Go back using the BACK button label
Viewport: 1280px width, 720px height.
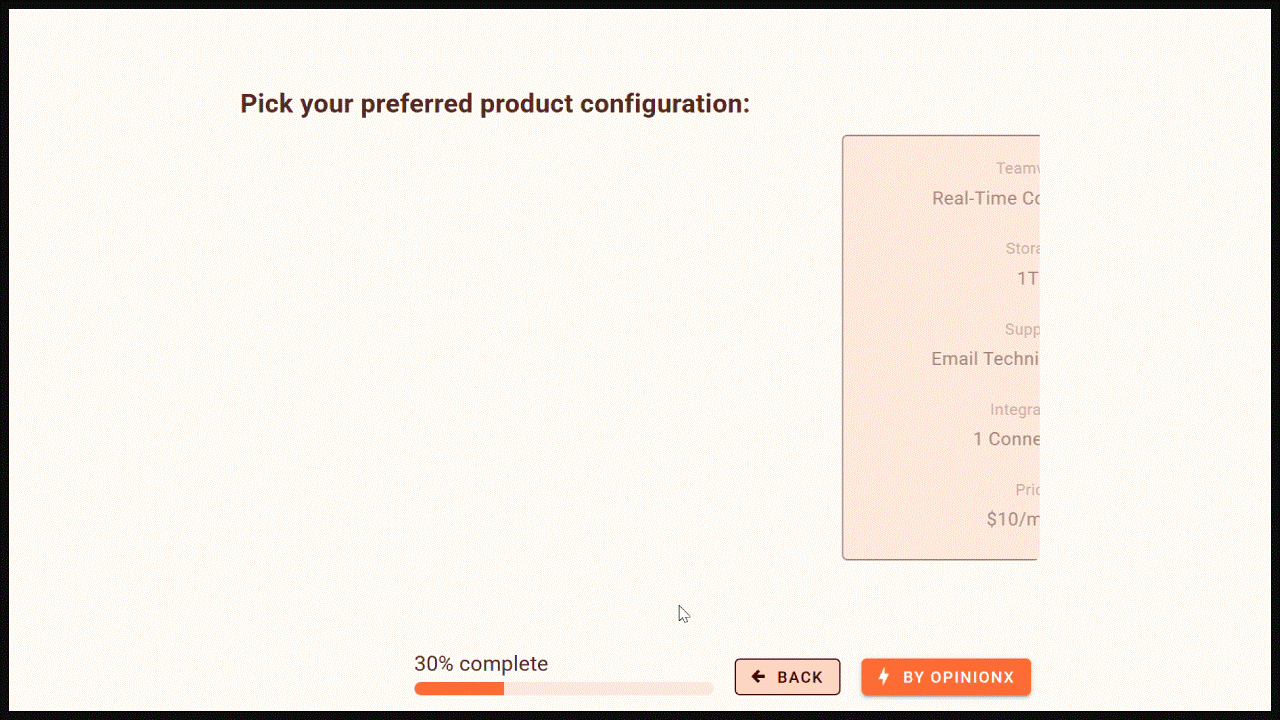pyautogui.click(x=800, y=677)
